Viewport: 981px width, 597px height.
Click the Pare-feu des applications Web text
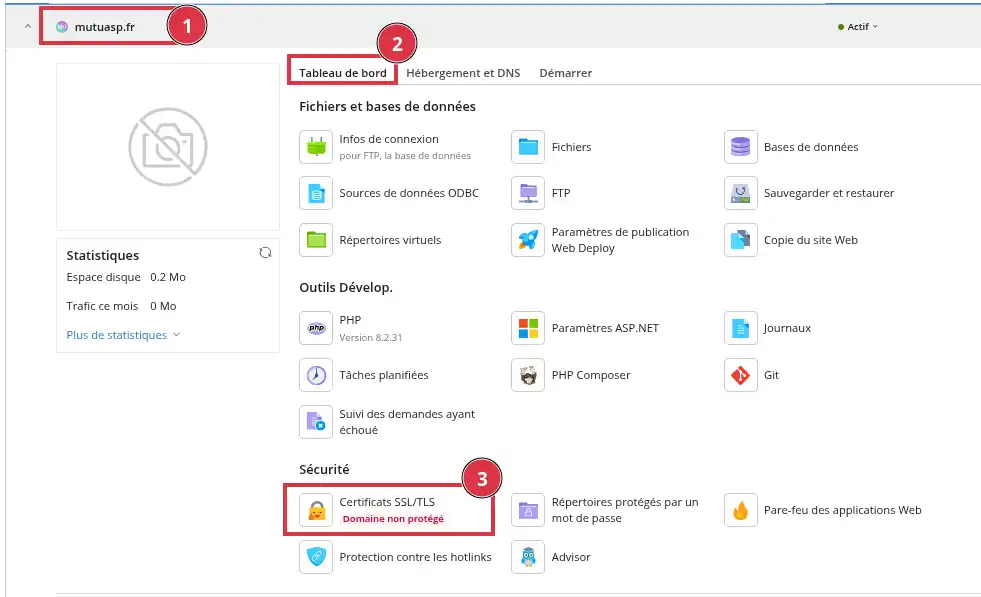(x=842, y=510)
